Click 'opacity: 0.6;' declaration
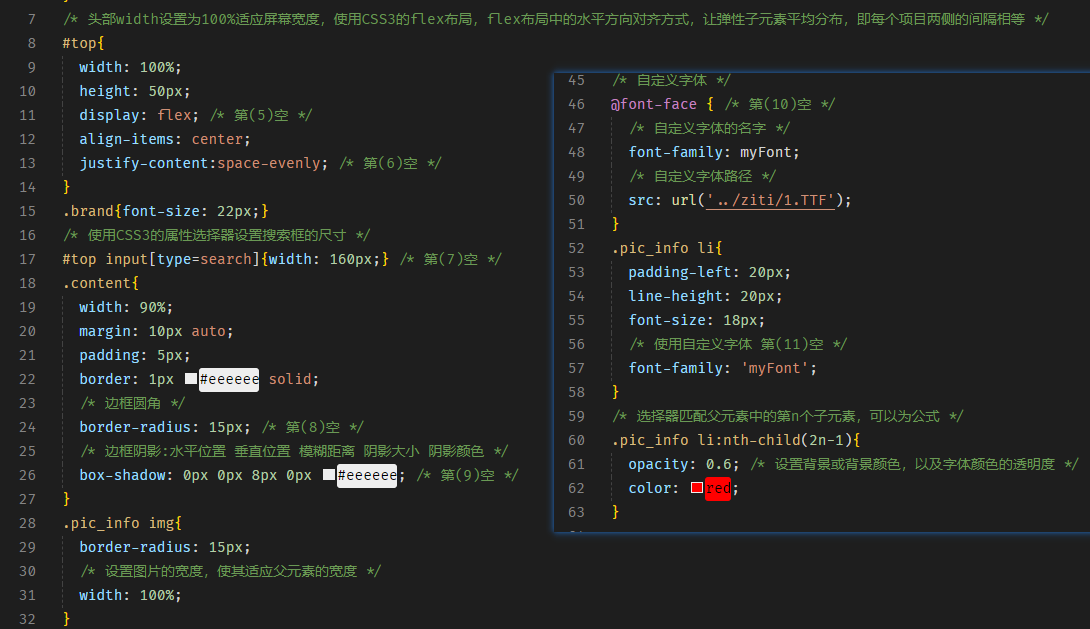Screen dimensions: 1090x629 pos(684,464)
